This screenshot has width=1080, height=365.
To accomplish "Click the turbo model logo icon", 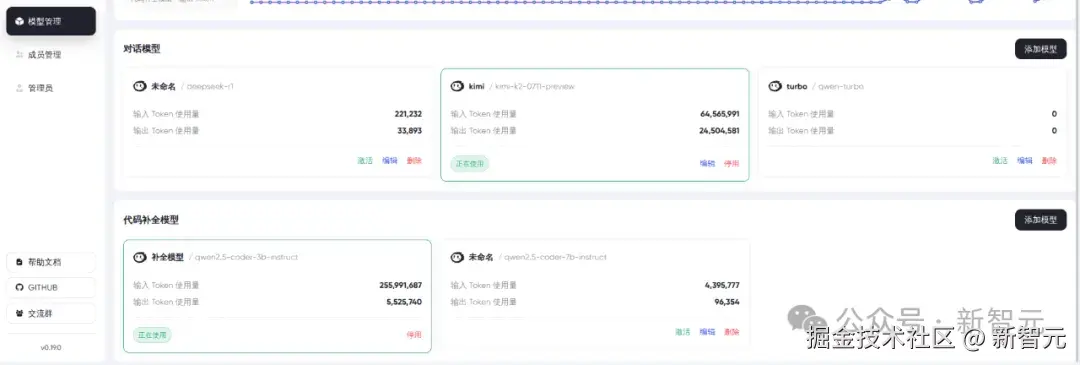I will (774, 86).
